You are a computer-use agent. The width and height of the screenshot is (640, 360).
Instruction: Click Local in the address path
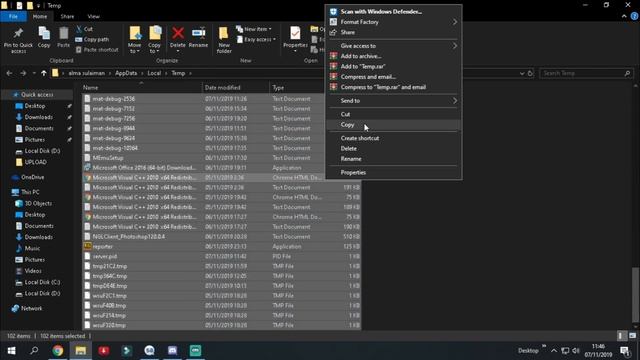coord(154,73)
